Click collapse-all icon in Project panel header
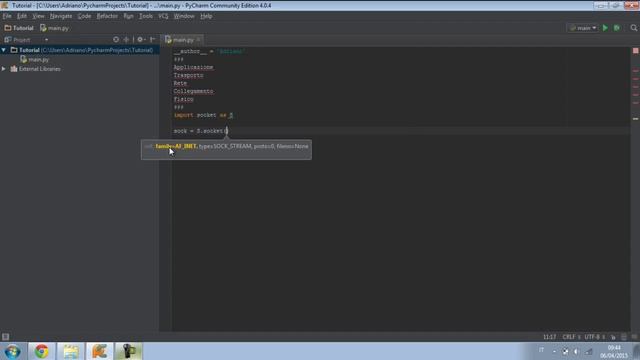Viewport: 640px width, 360px height. (126, 40)
